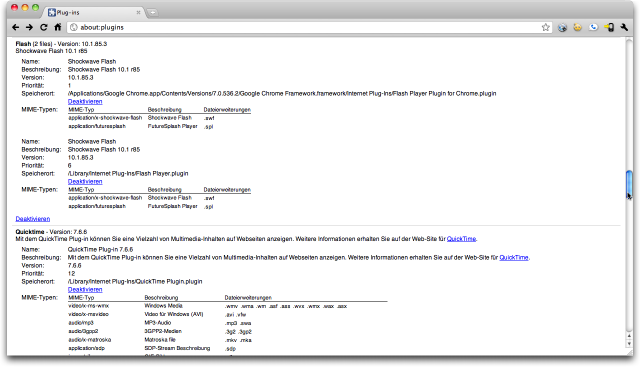
Task: Click QuickTime priority value '12'
Action: coord(71,274)
